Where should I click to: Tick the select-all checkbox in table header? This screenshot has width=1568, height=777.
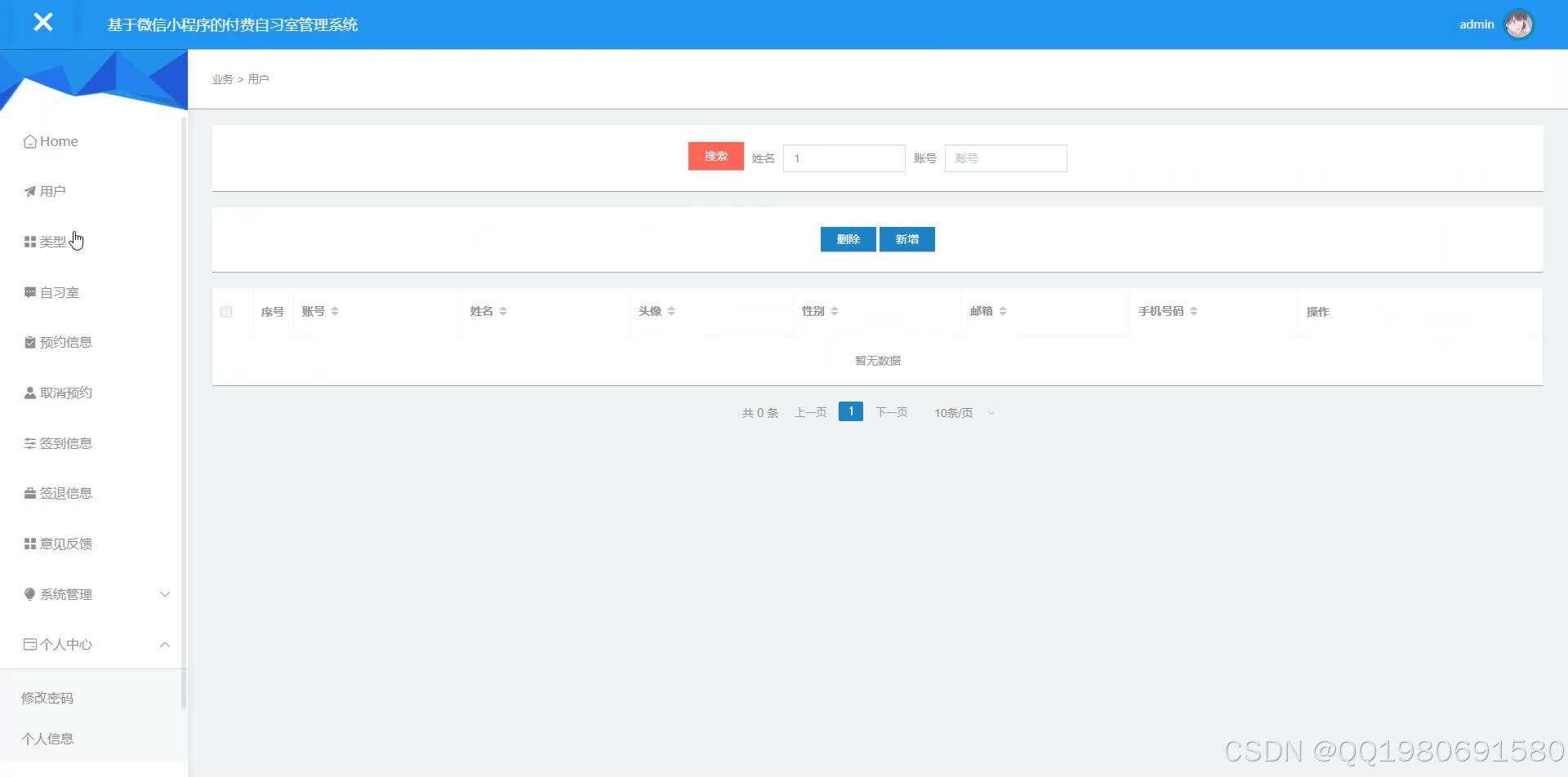[x=226, y=312]
